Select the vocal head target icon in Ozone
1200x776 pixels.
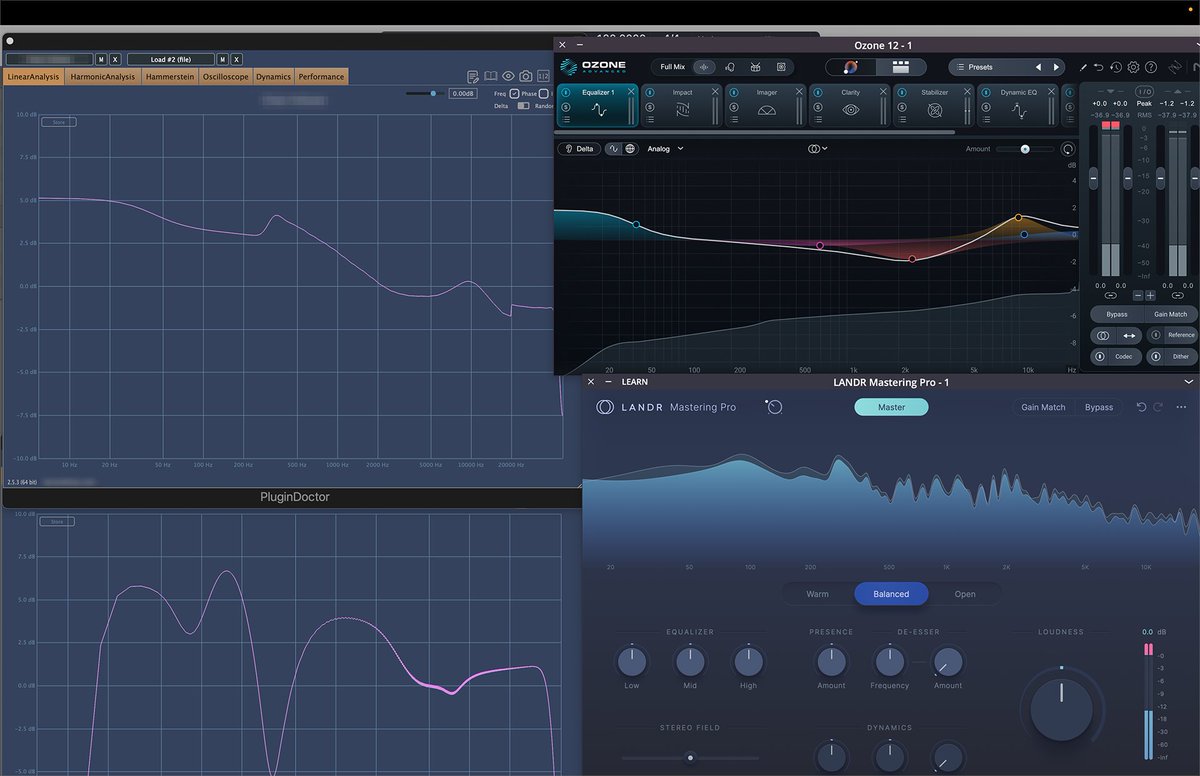click(730, 67)
